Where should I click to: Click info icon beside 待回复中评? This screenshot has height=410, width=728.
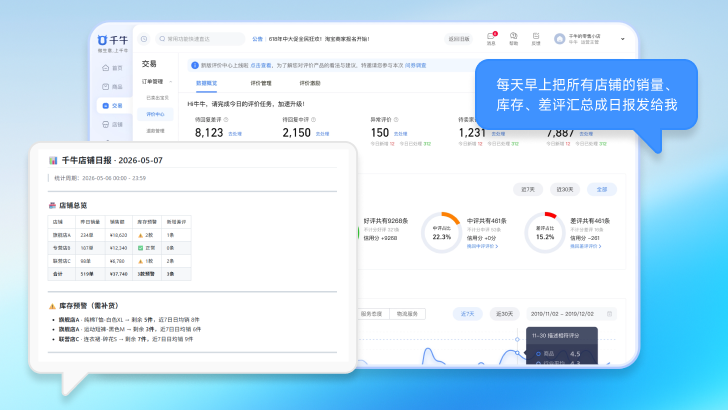pyautogui.click(x=314, y=119)
